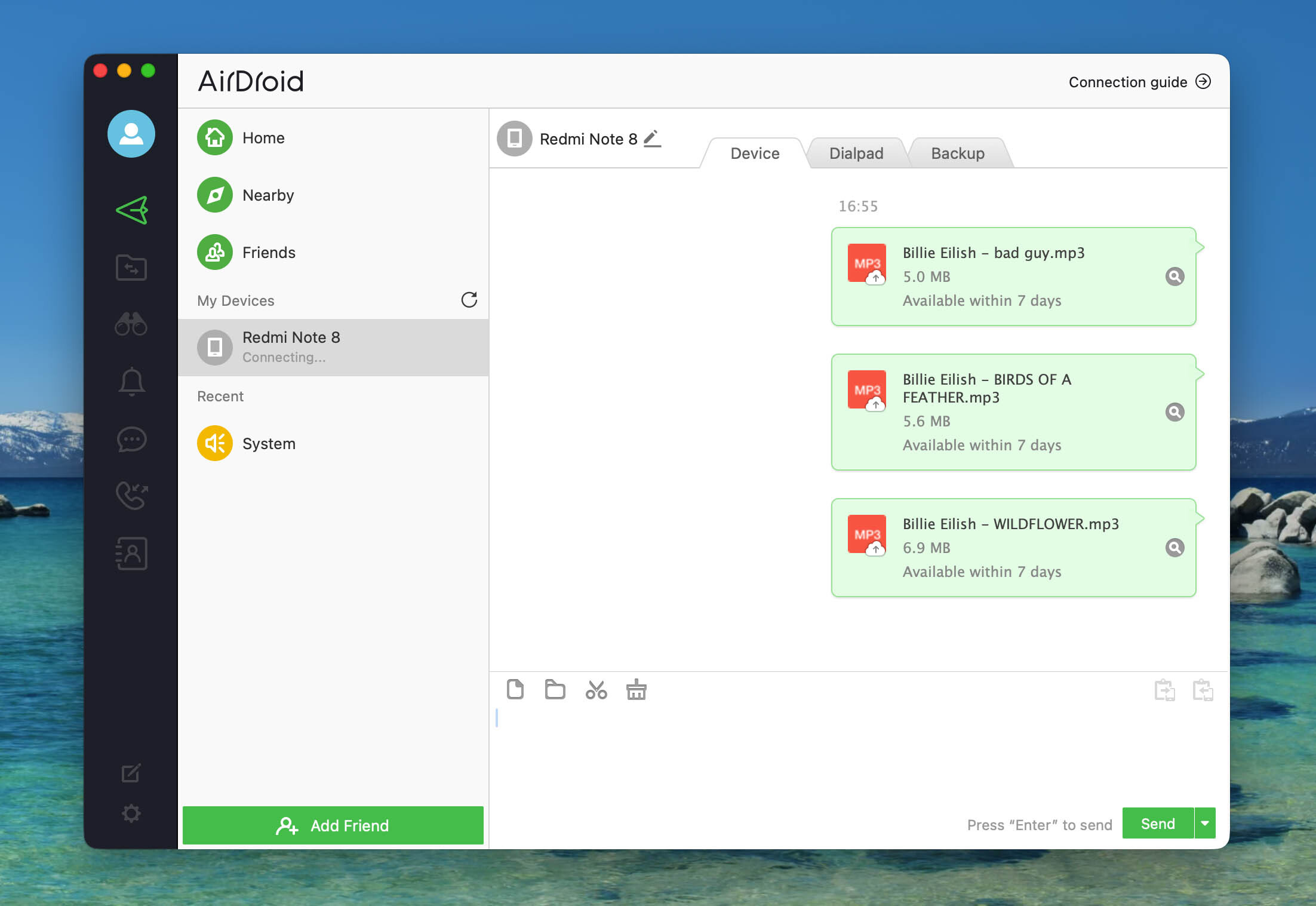Switch to the Backup tab
Image resolution: width=1316 pixels, height=906 pixels.
(957, 153)
